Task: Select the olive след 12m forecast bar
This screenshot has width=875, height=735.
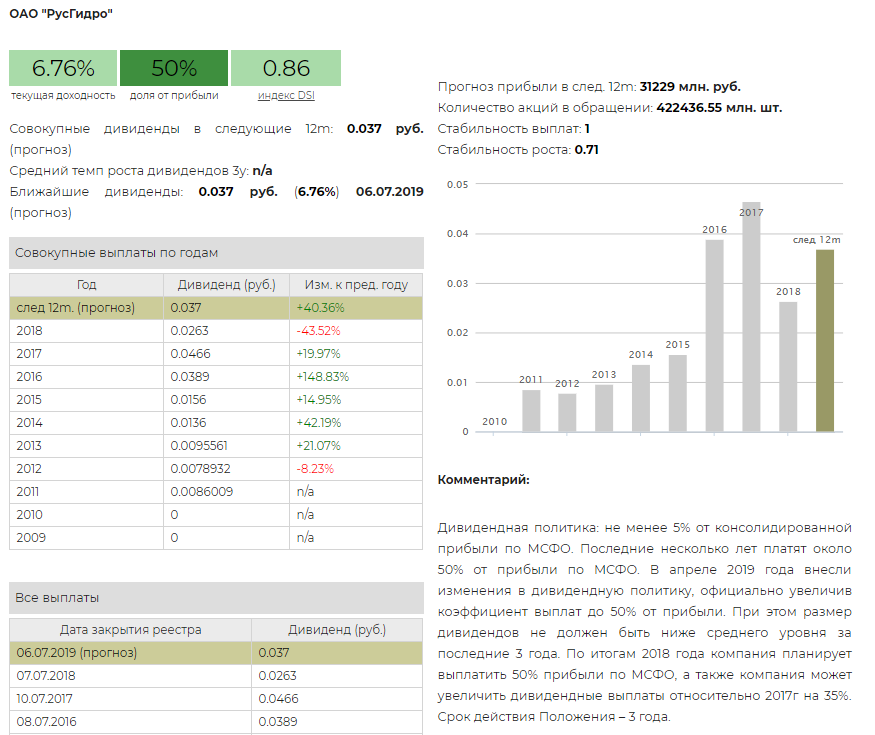Action: [x=824, y=340]
